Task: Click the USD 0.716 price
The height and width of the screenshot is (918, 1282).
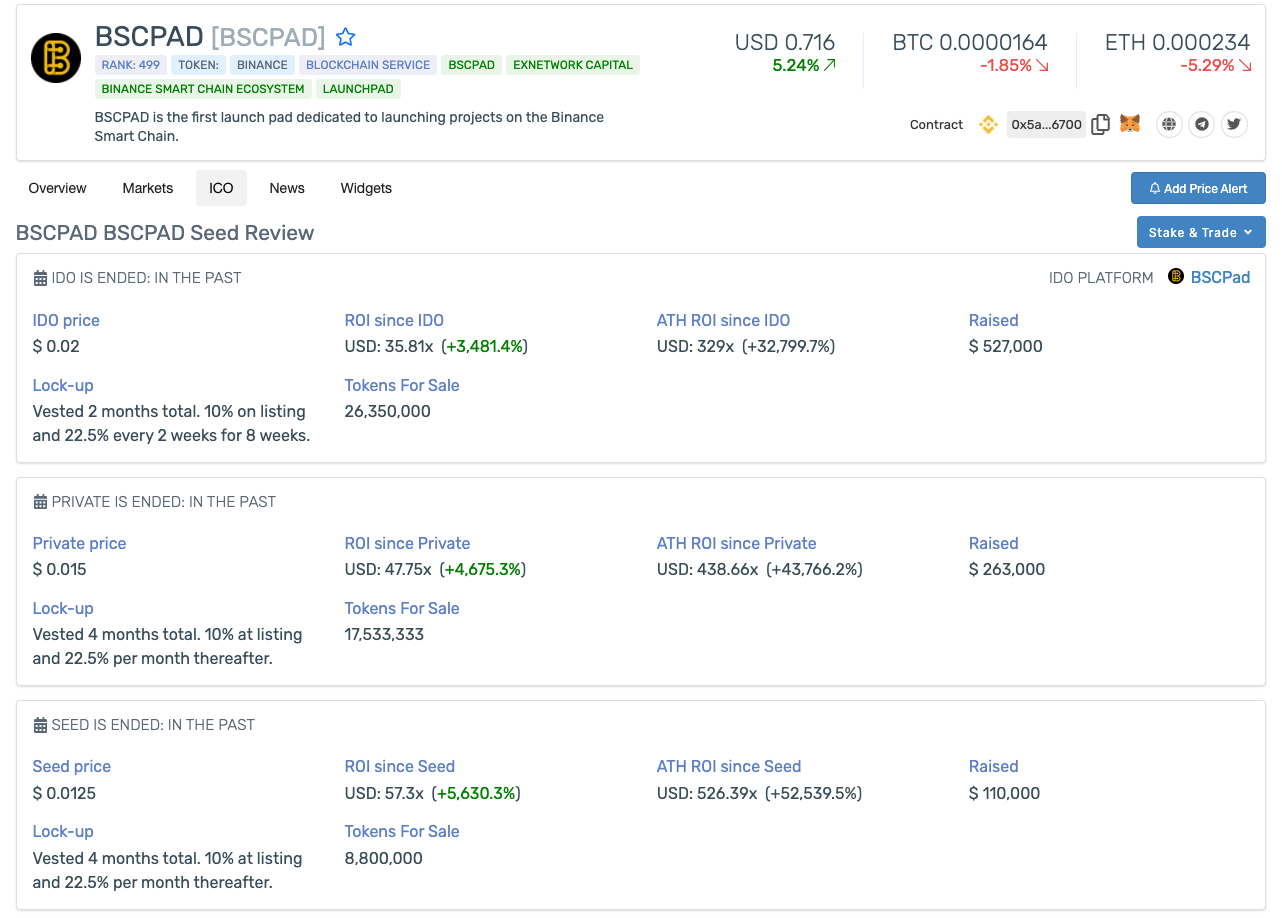Action: [785, 42]
